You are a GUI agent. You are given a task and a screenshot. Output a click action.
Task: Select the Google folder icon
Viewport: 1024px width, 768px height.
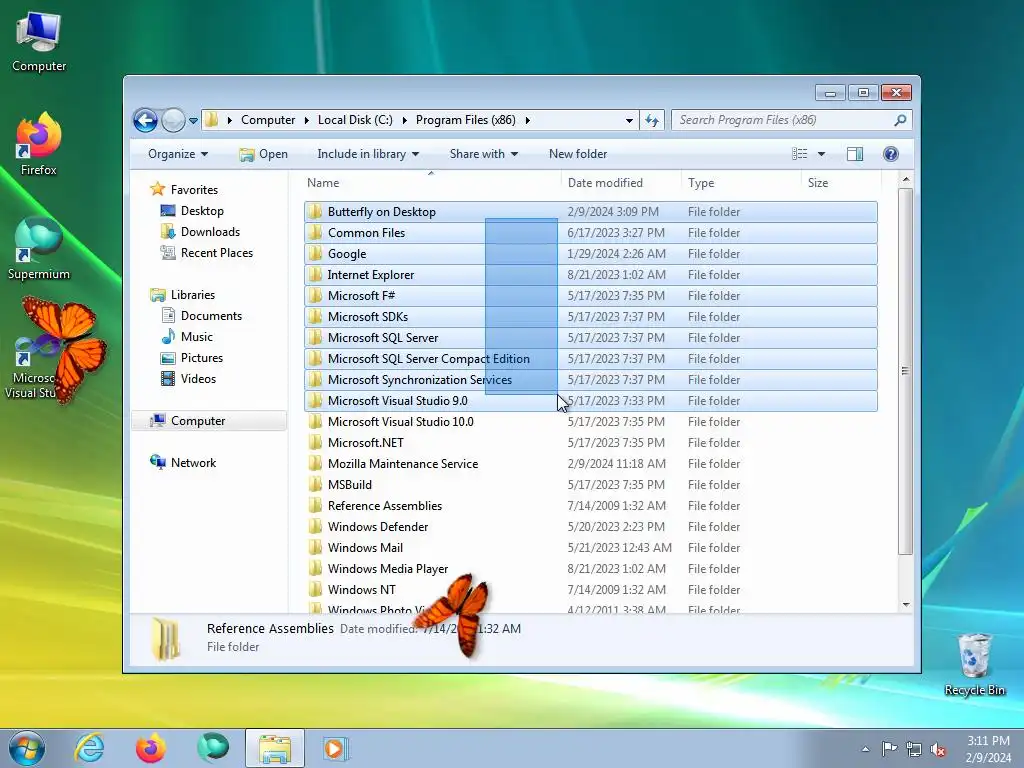pos(315,253)
